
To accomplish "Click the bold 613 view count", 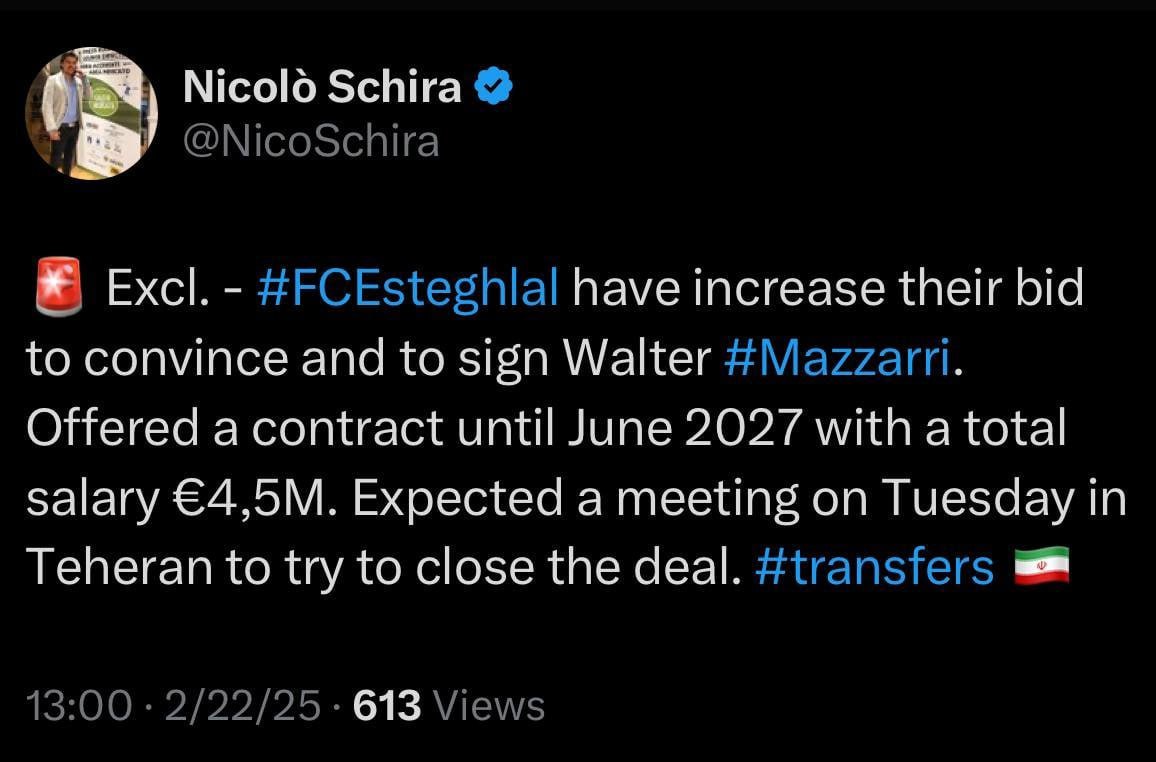I will coord(387,705).
